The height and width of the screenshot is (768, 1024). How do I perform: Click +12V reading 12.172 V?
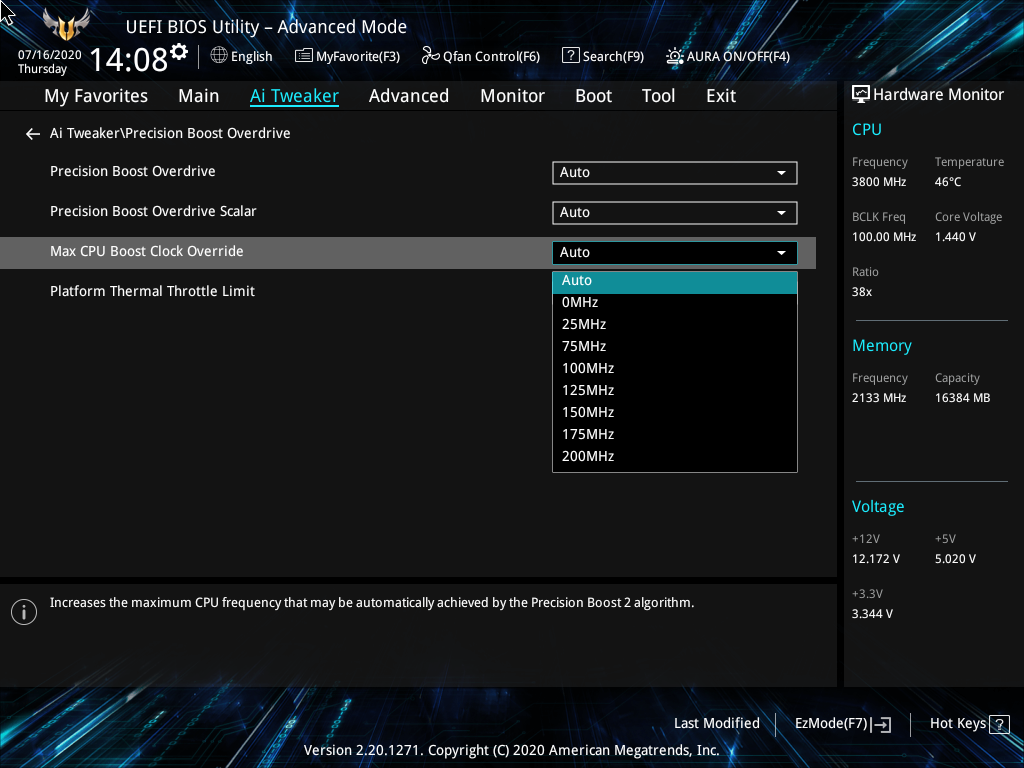pyautogui.click(x=875, y=559)
